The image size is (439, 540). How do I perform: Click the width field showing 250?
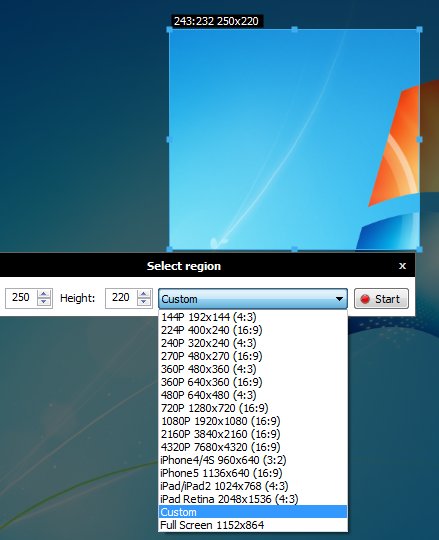click(x=21, y=298)
